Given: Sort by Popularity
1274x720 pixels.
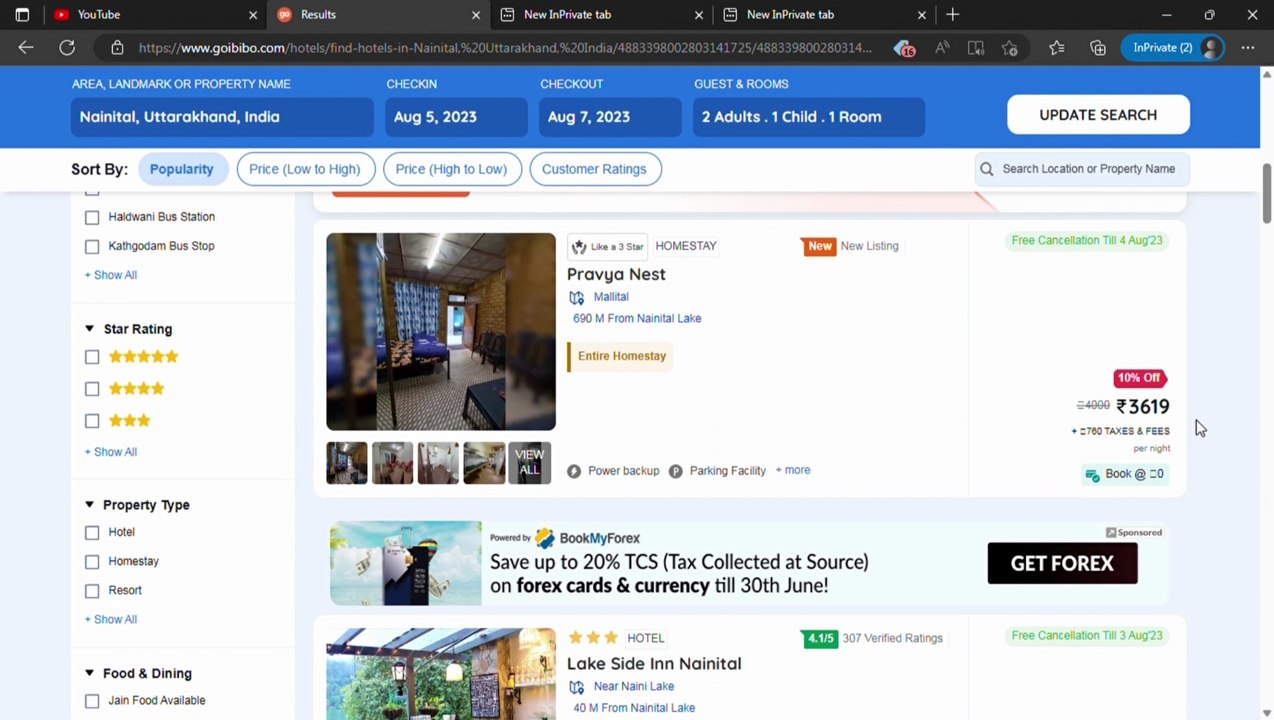Looking at the screenshot, I should click(182, 169).
